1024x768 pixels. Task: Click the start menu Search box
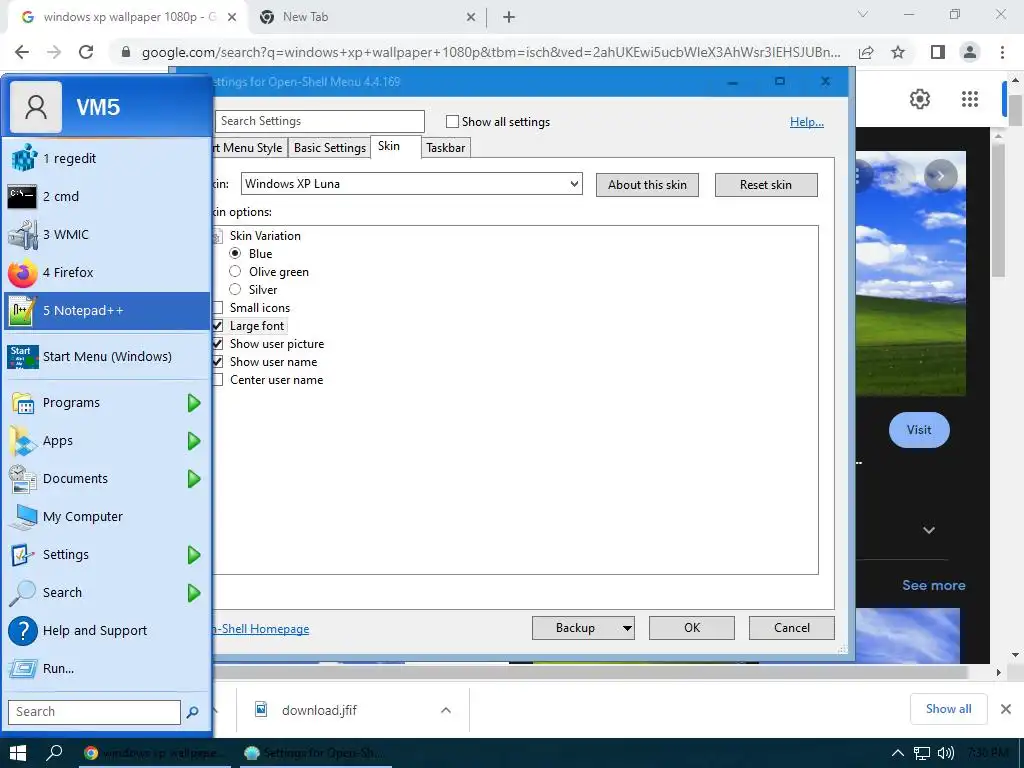pyautogui.click(x=94, y=712)
